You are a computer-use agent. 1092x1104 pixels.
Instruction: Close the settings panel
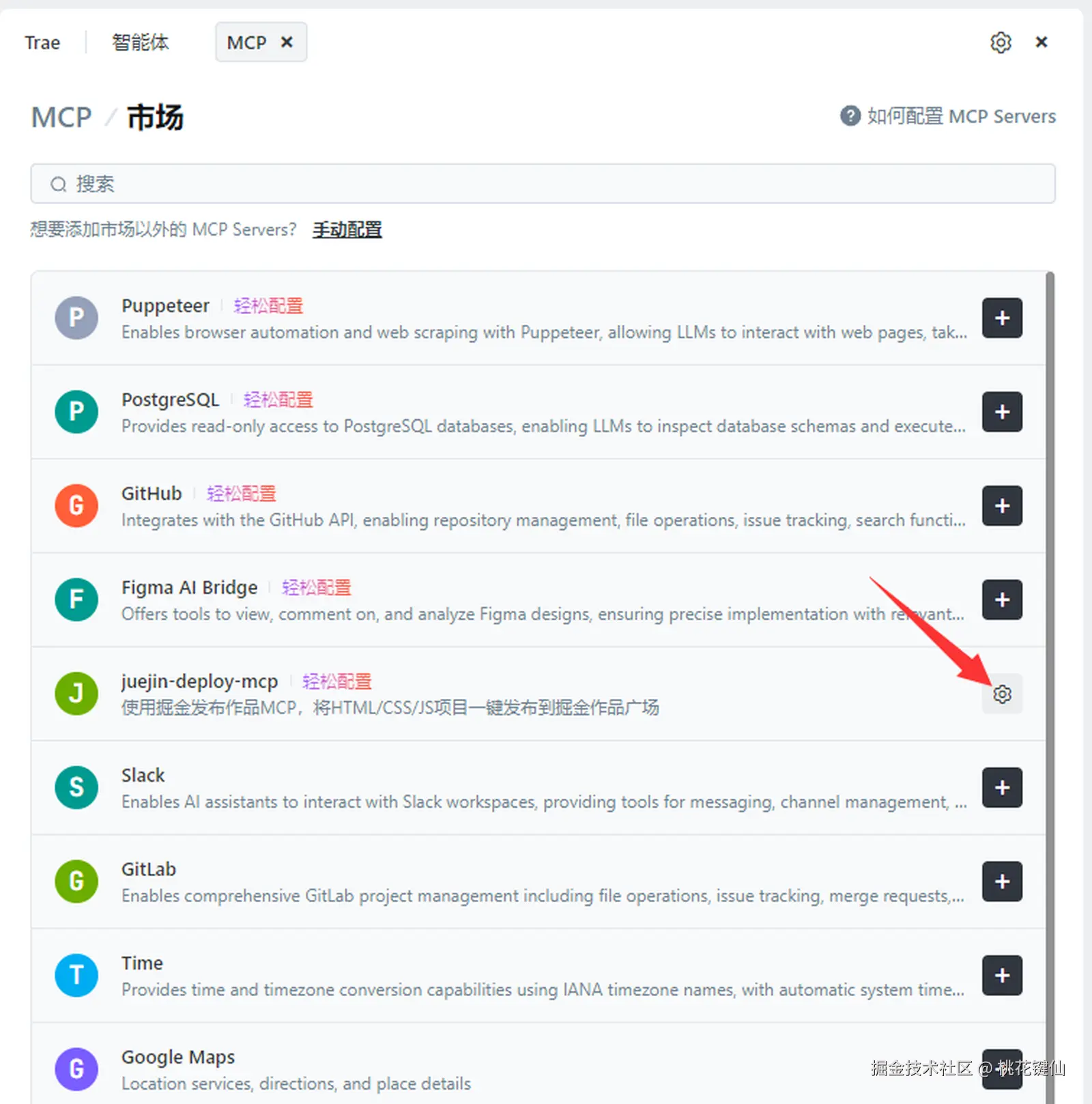(1041, 42)
